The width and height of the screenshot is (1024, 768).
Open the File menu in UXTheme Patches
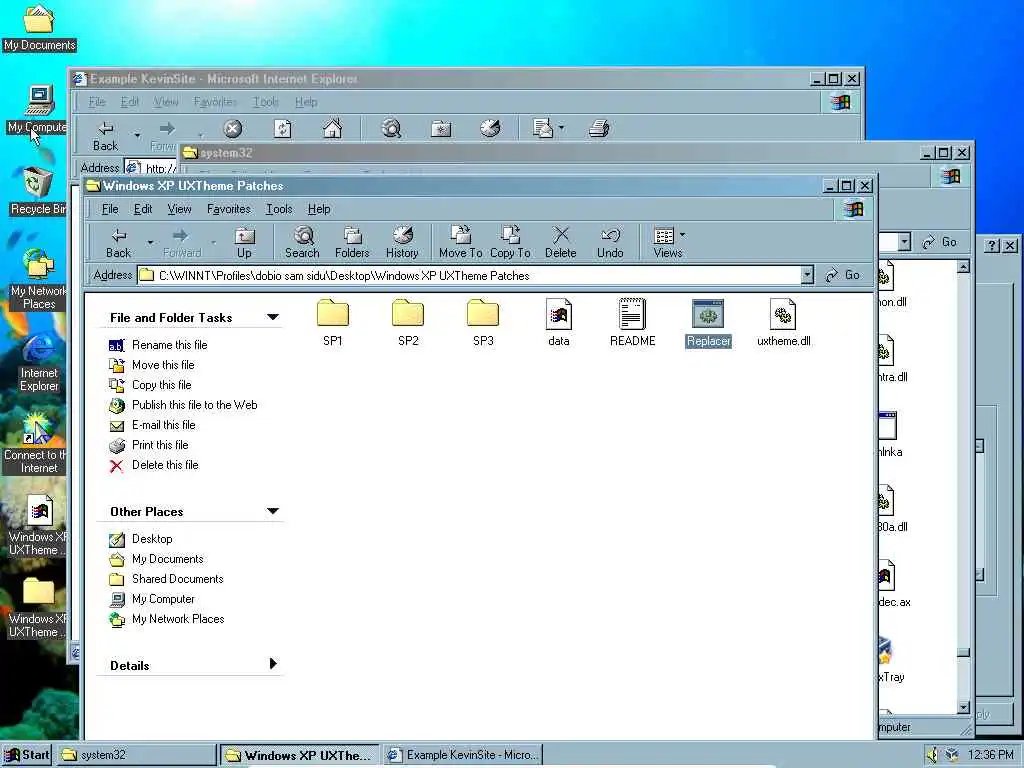[110, 209]
